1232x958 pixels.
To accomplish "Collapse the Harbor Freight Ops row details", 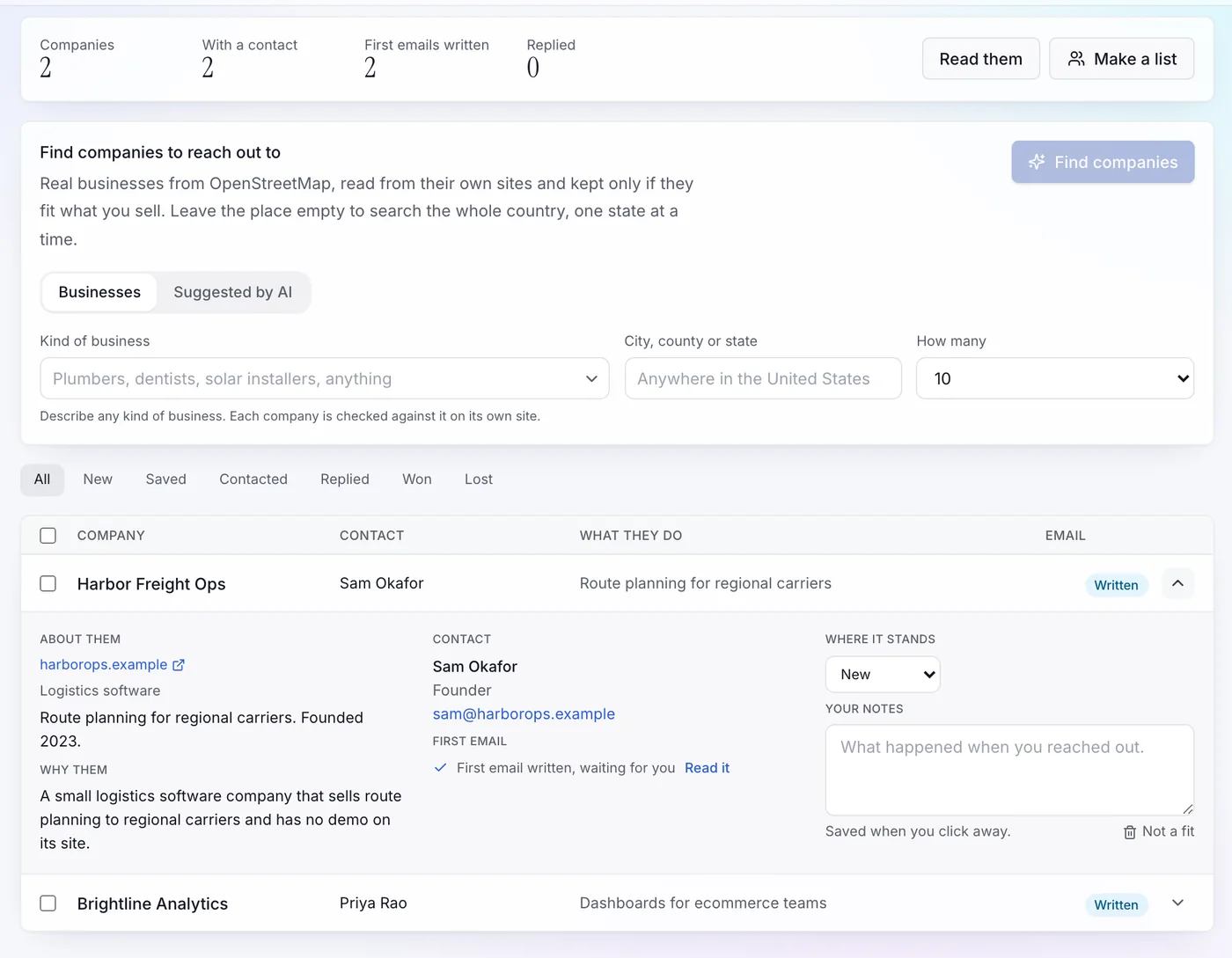I will coord(1177,584).
